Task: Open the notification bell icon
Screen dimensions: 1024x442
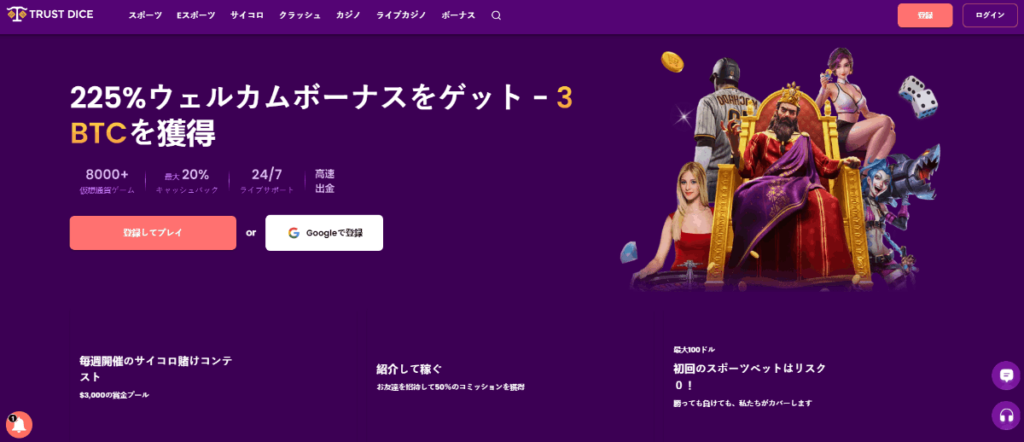Action: [x=18, y=426]
